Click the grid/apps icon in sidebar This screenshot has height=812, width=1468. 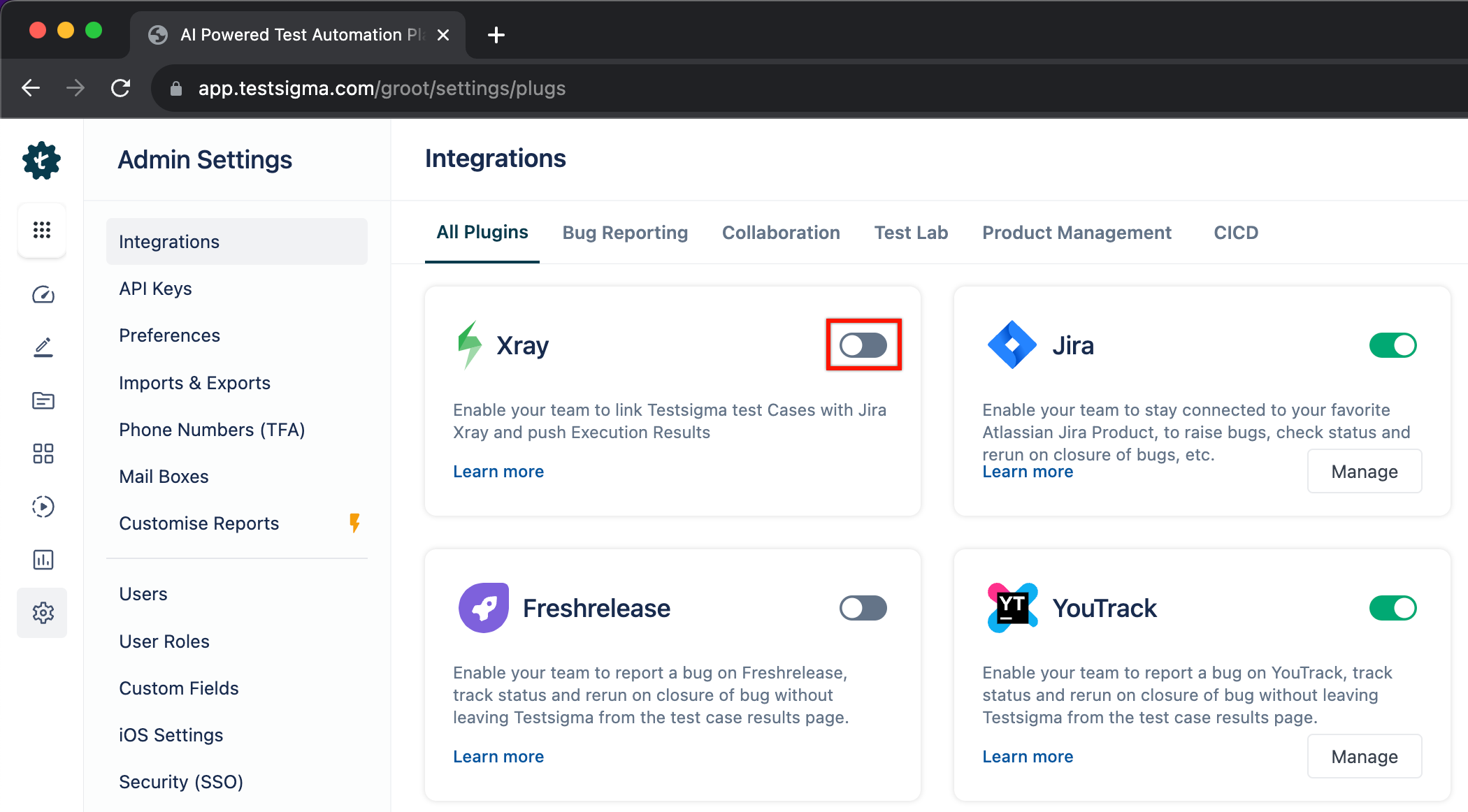coord(42,227)
